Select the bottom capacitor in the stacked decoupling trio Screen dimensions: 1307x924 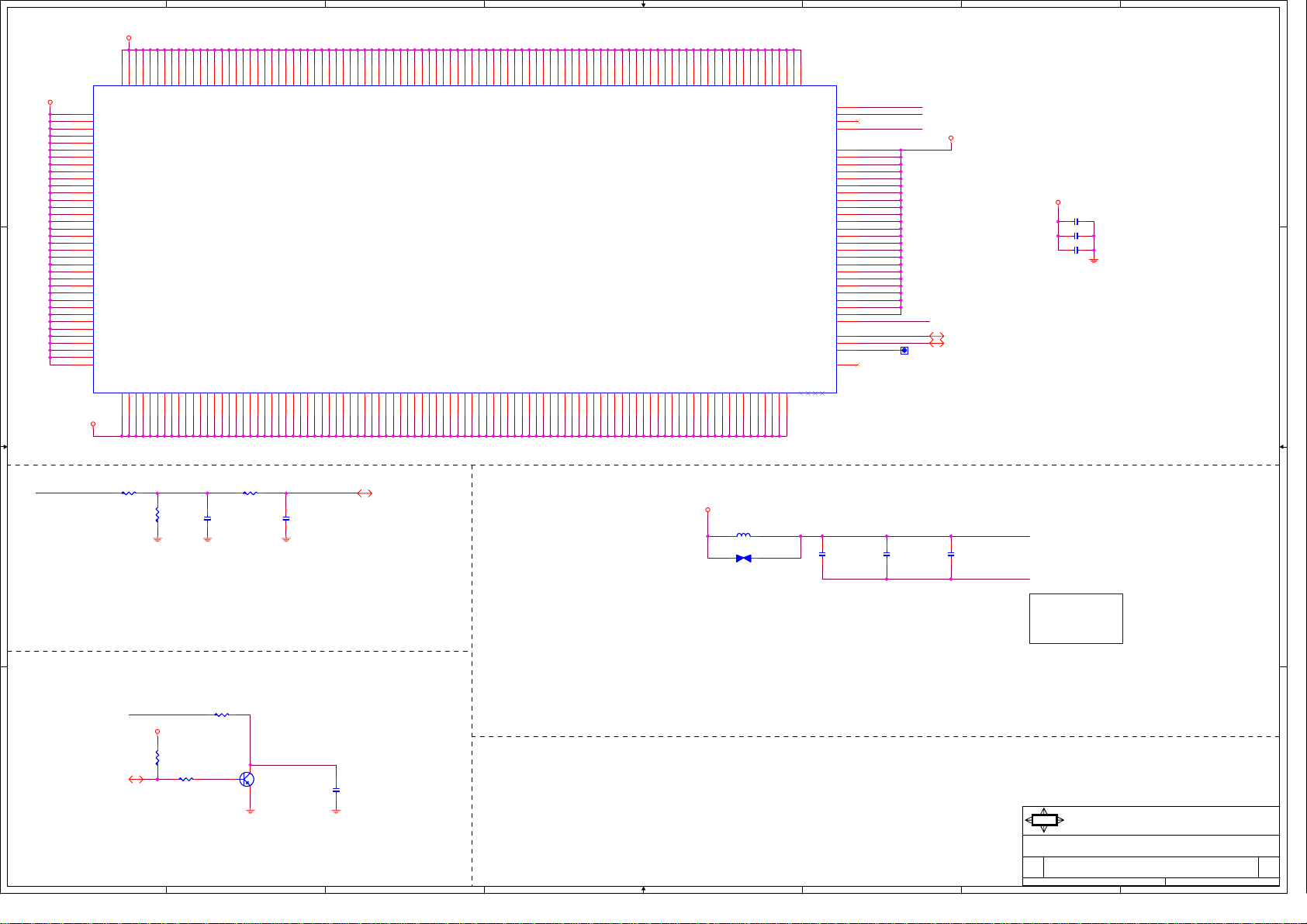coord(1076,250)
